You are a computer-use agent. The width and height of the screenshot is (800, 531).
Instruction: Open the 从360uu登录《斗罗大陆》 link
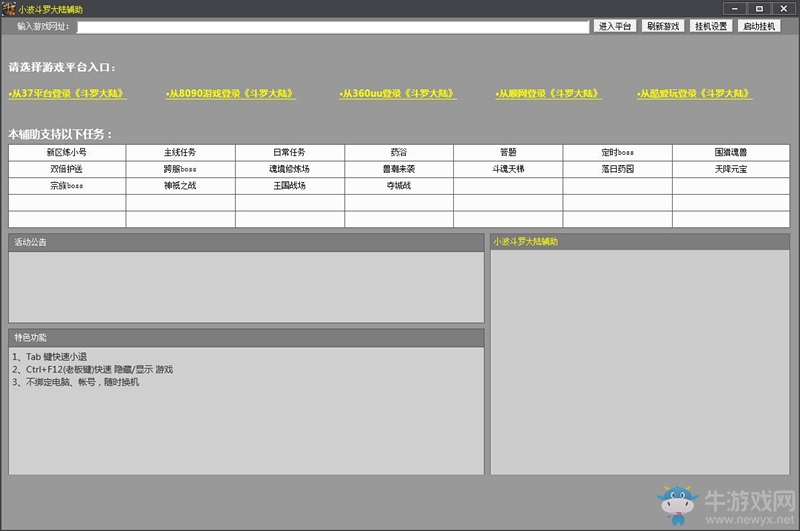click(398, 93)
